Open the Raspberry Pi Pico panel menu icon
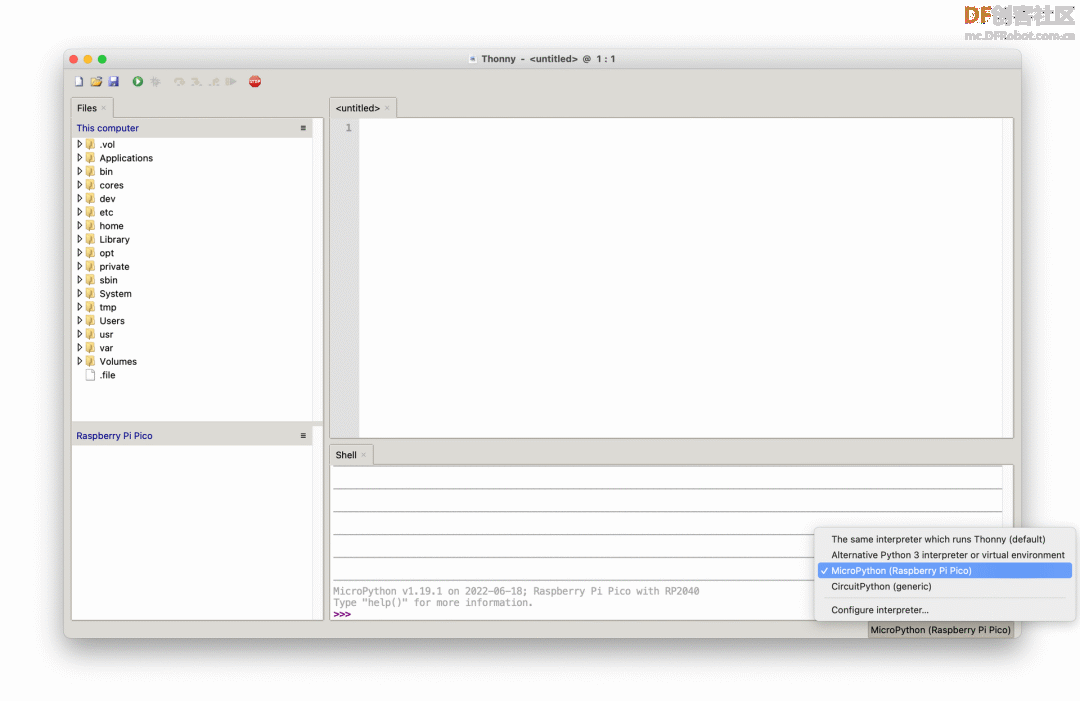 pos(303,436)
